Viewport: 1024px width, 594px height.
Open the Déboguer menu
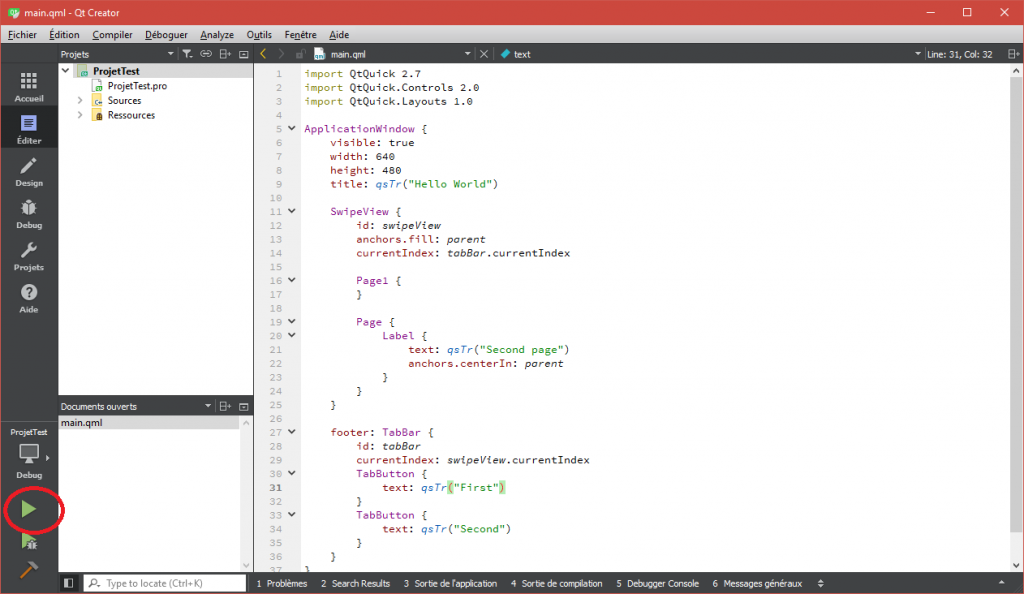coord(166,35)
